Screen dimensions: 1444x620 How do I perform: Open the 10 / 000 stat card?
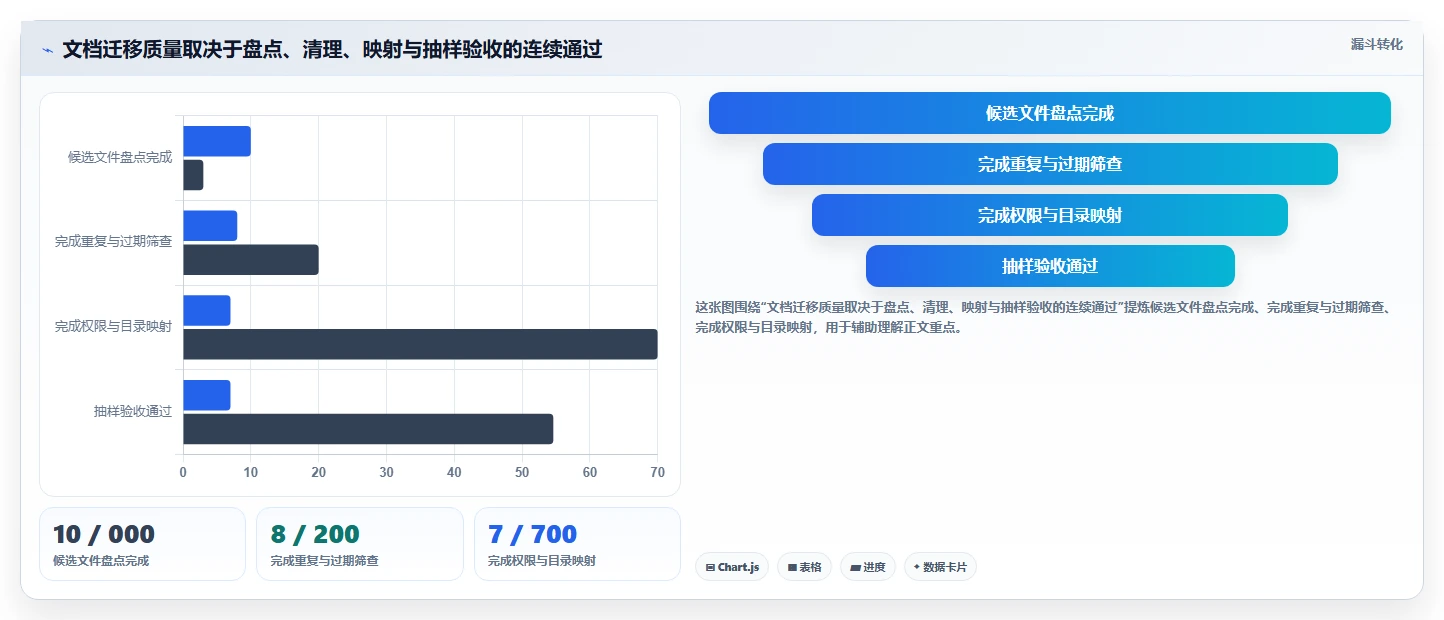(x=142, y=544)
